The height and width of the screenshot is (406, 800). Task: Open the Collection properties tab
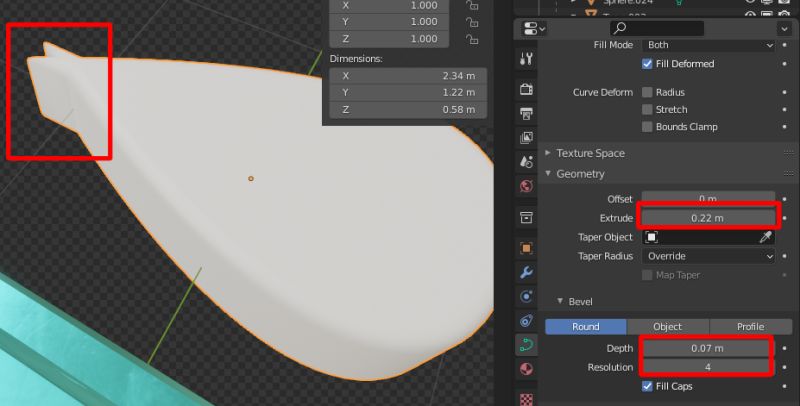pyautogui.click(x=526, y=217)
